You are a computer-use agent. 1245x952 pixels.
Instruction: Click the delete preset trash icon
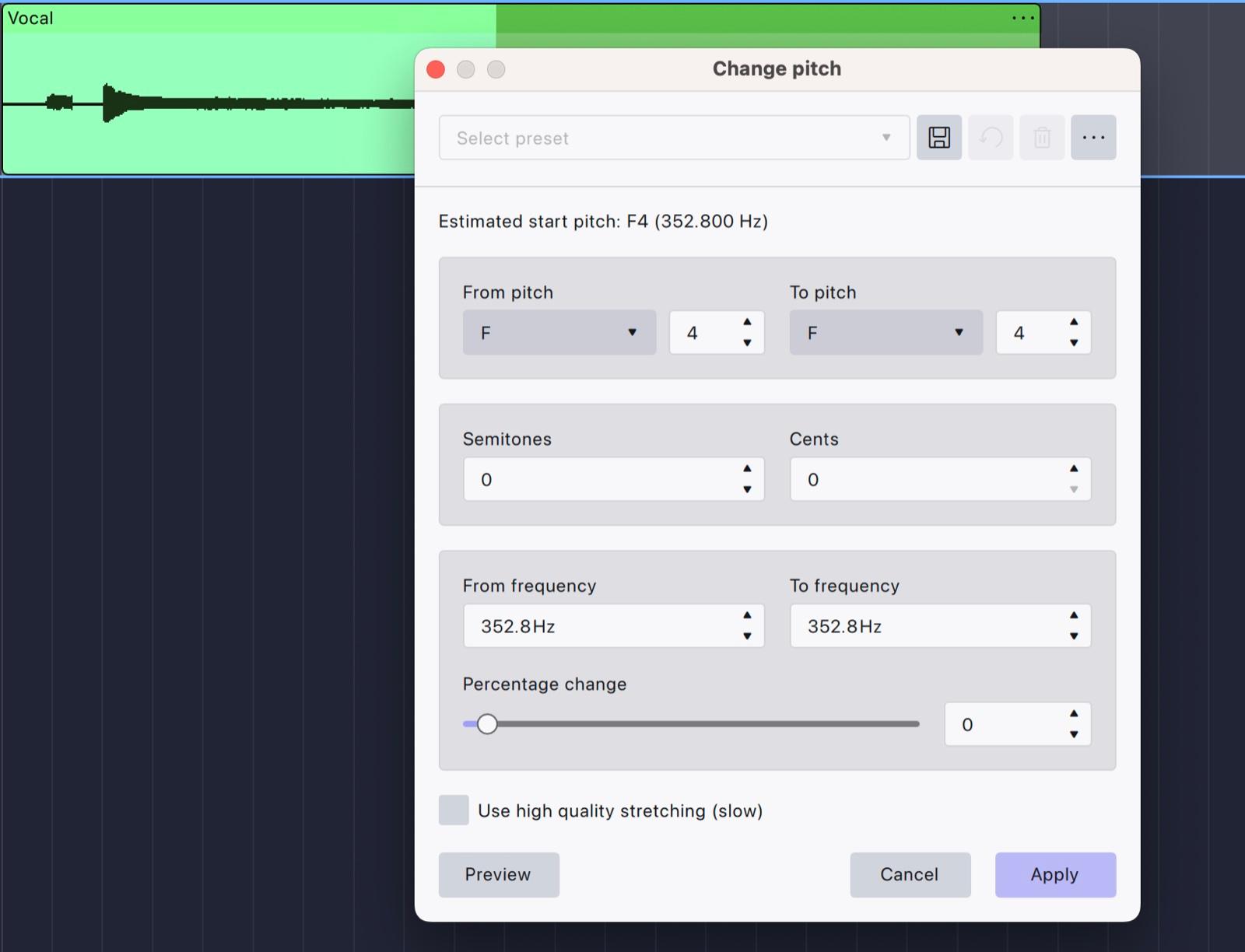click(1042, 138)
